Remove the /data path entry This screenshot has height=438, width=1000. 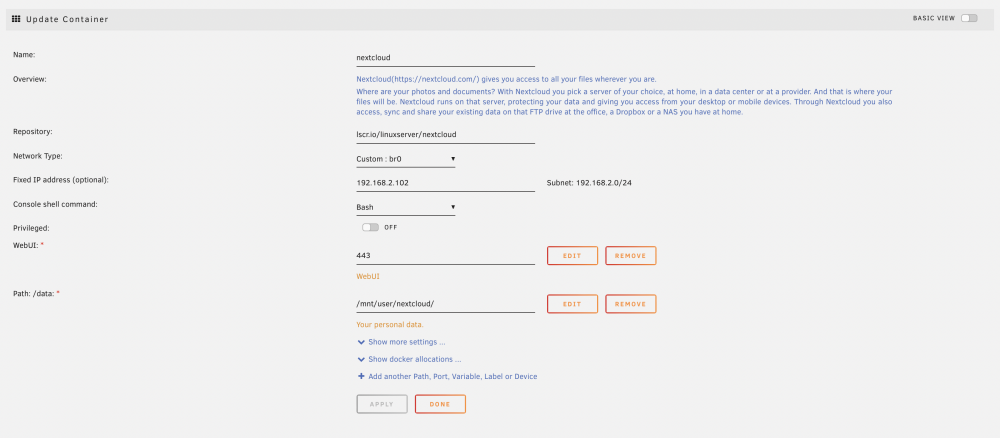[631, 304]
